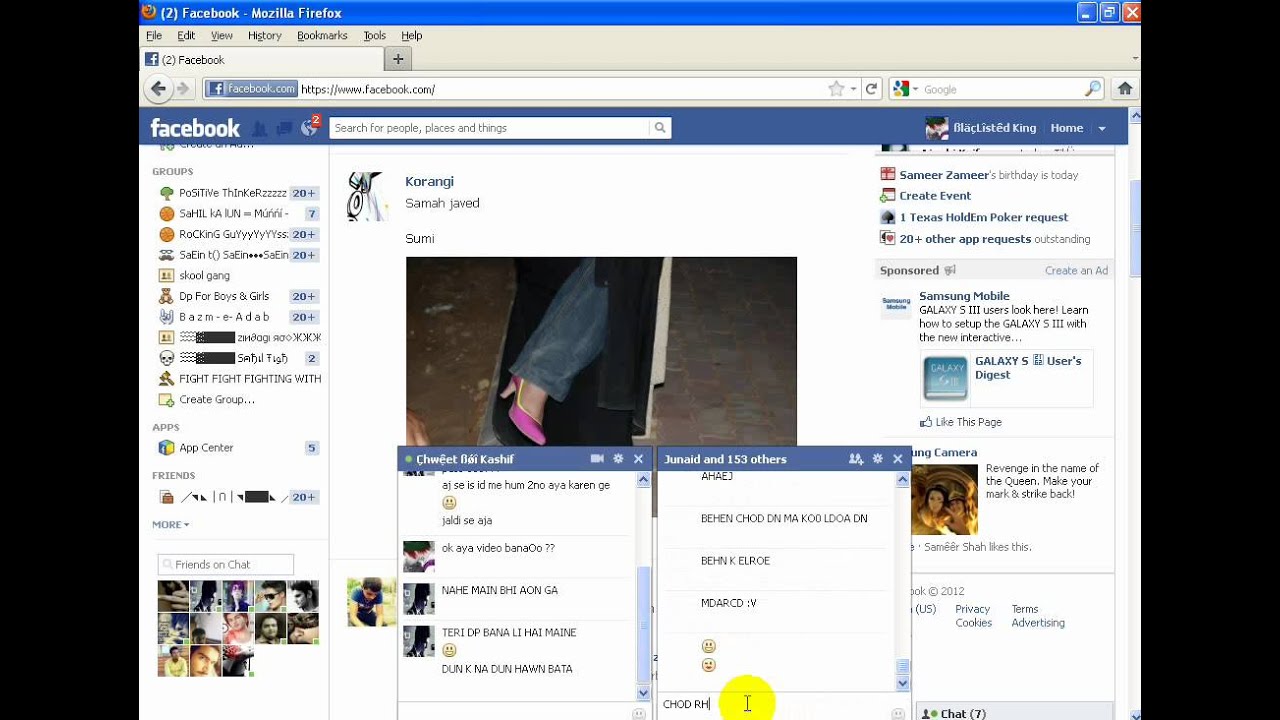The height and width of the screenshot is (720, 1280).
Task: Click Create Event calendar icon
Action: coord(887,196)
